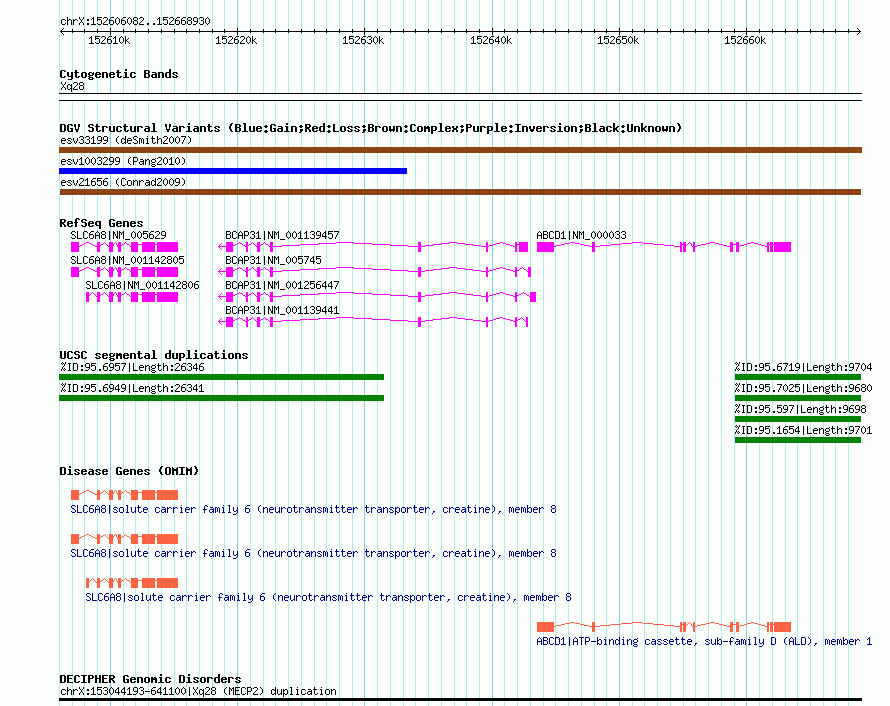
Task: Click the %ID:95.6719|Length:9704 duplication label
Action: pyautogui.click(x=803, y=367)
